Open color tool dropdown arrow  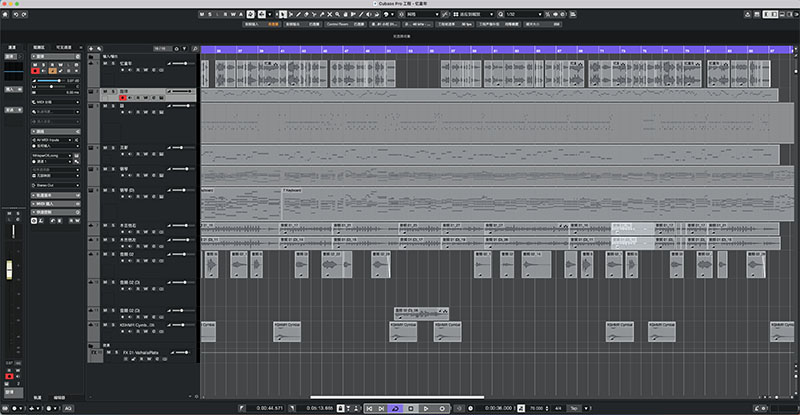click(x=392, y=14)
